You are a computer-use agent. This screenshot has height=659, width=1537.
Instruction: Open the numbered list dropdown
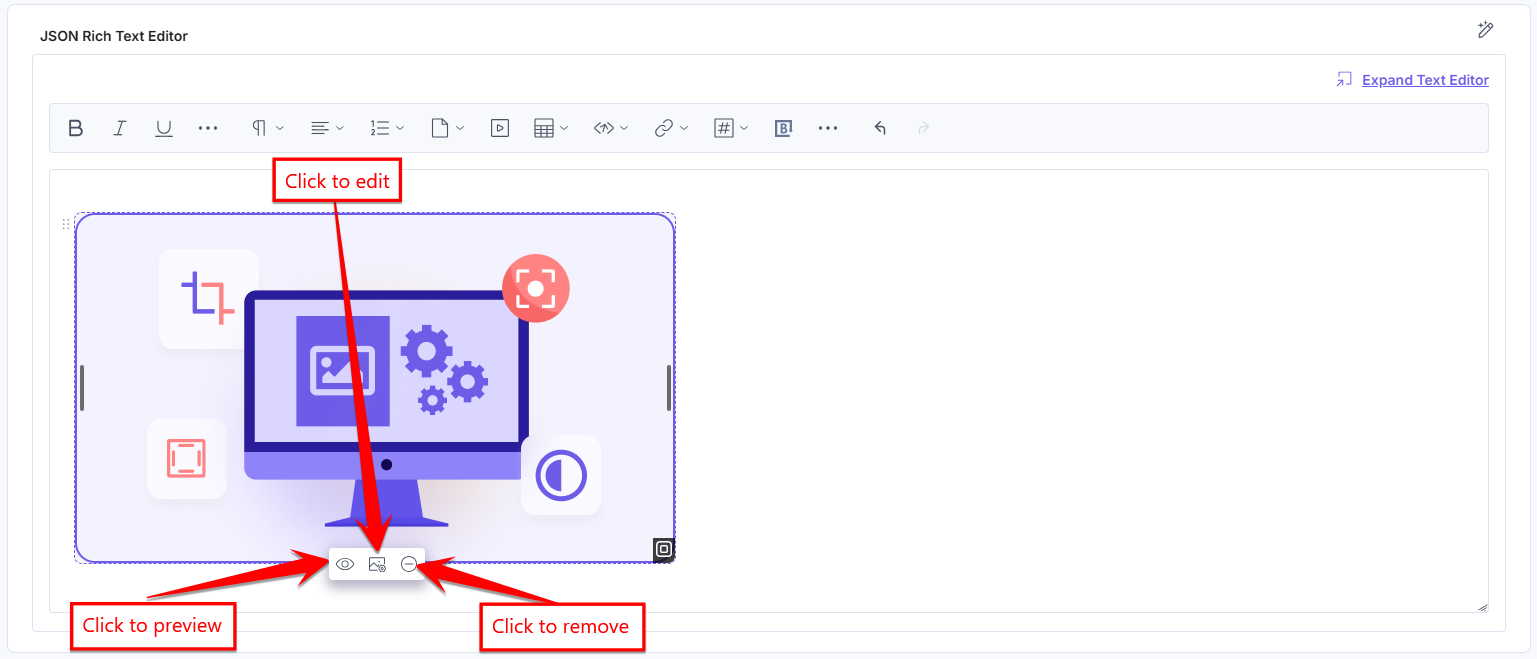click(387, 128)
